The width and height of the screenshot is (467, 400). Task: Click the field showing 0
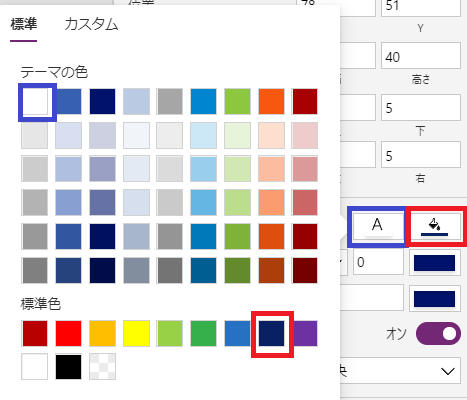click(x=378, y=262)
